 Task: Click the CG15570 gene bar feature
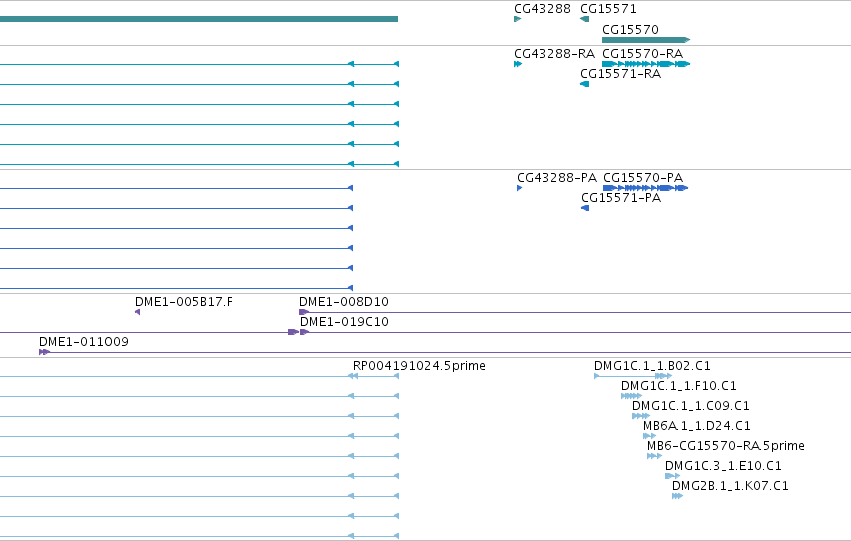click(646, 40)
